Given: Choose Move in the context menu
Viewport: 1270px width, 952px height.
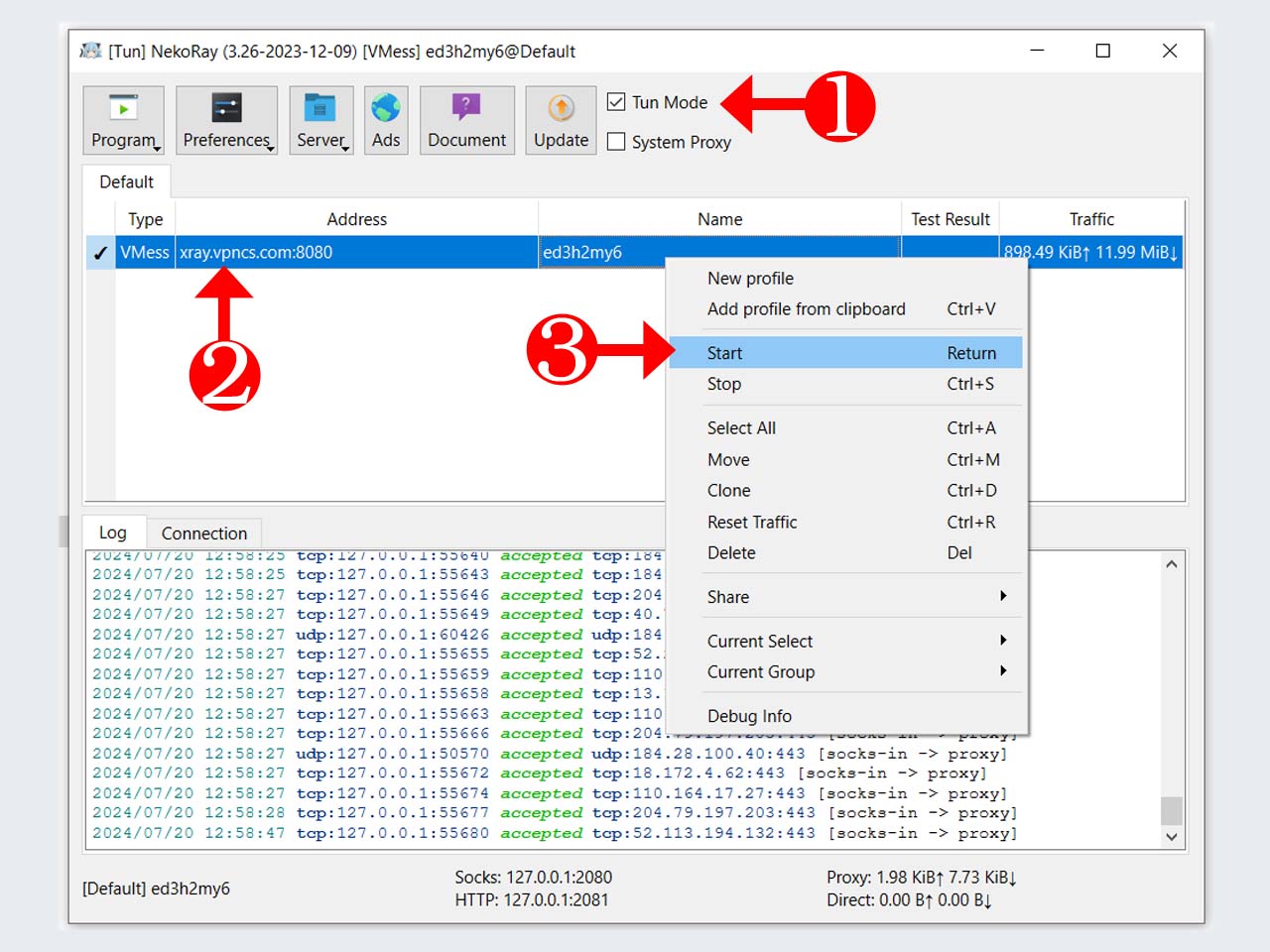Looking at the screenshot, I should 846,460.
